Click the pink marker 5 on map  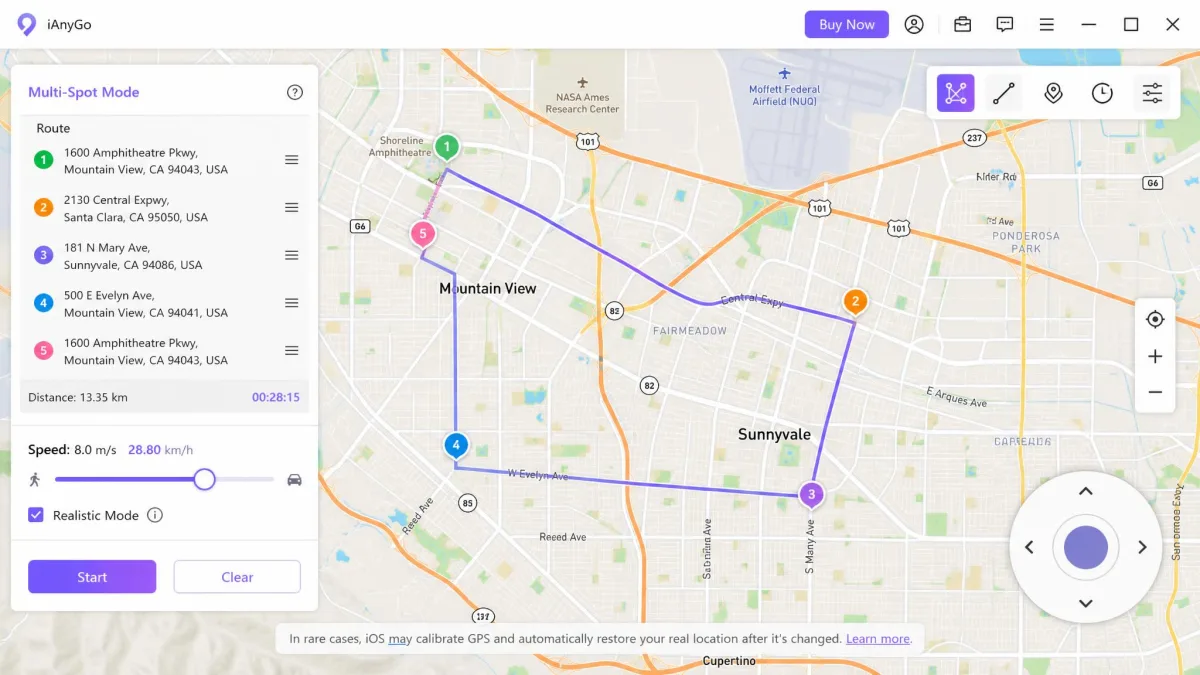pos(423,235)
